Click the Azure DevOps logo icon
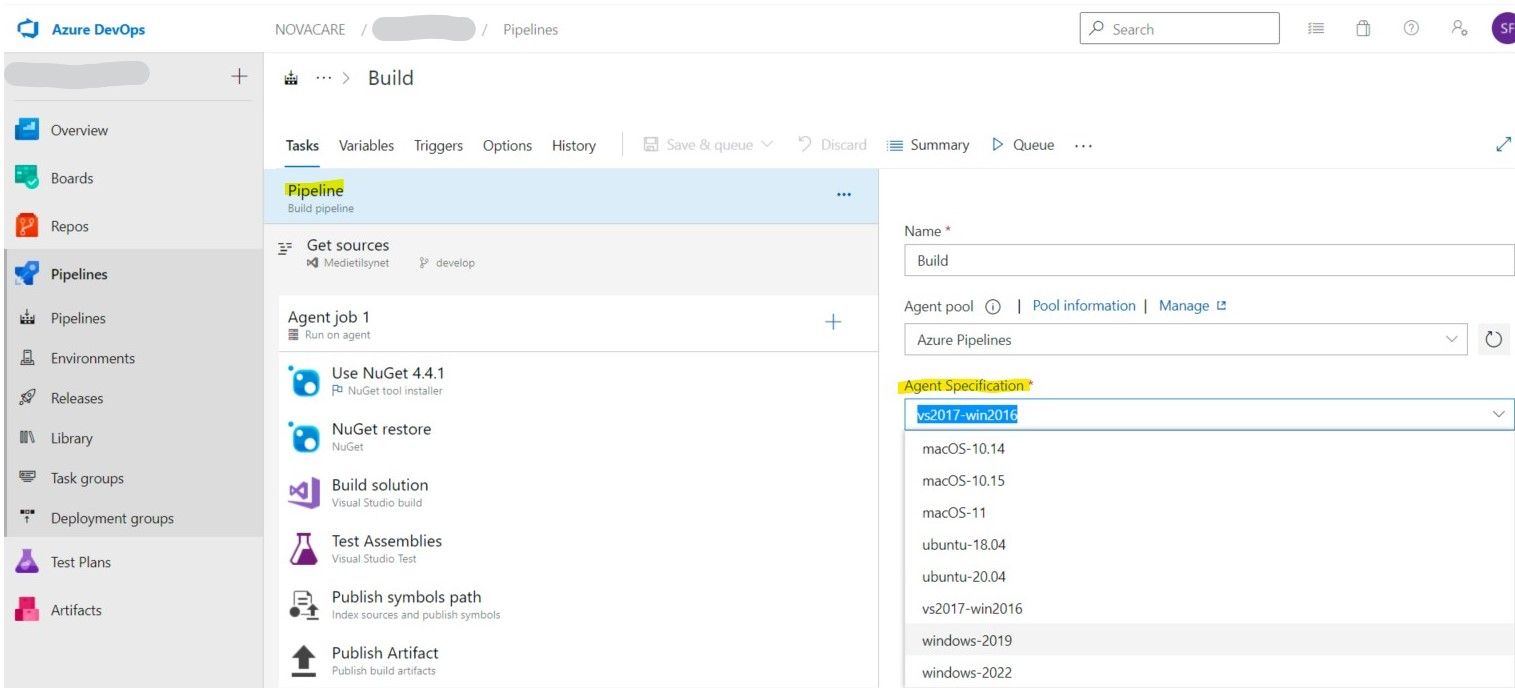This screenshot has height=688, width=1515. tap(27, 29)
